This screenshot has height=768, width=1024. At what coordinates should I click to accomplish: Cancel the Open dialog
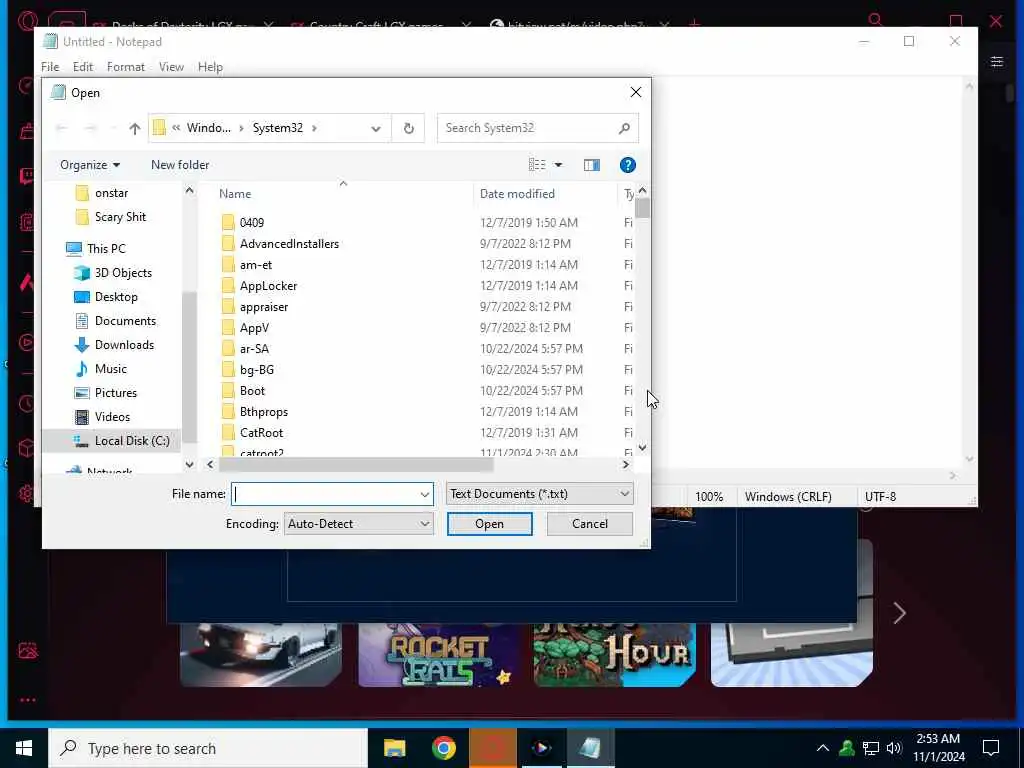[590, 524]
